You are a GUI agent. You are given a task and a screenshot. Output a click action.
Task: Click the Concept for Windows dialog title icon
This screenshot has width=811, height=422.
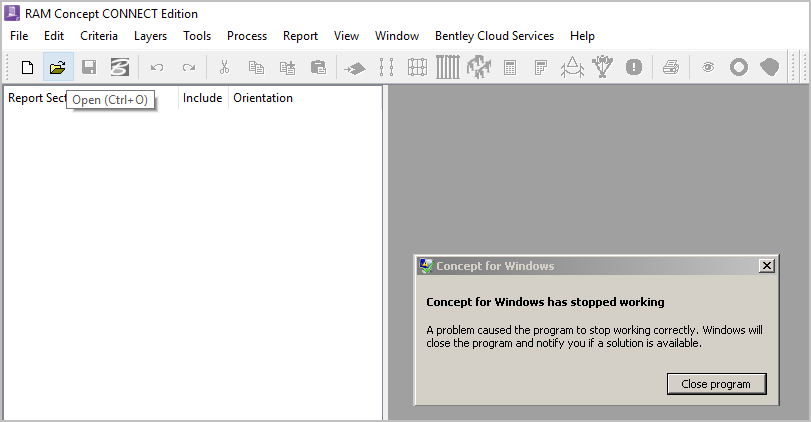tap(426, 266)
